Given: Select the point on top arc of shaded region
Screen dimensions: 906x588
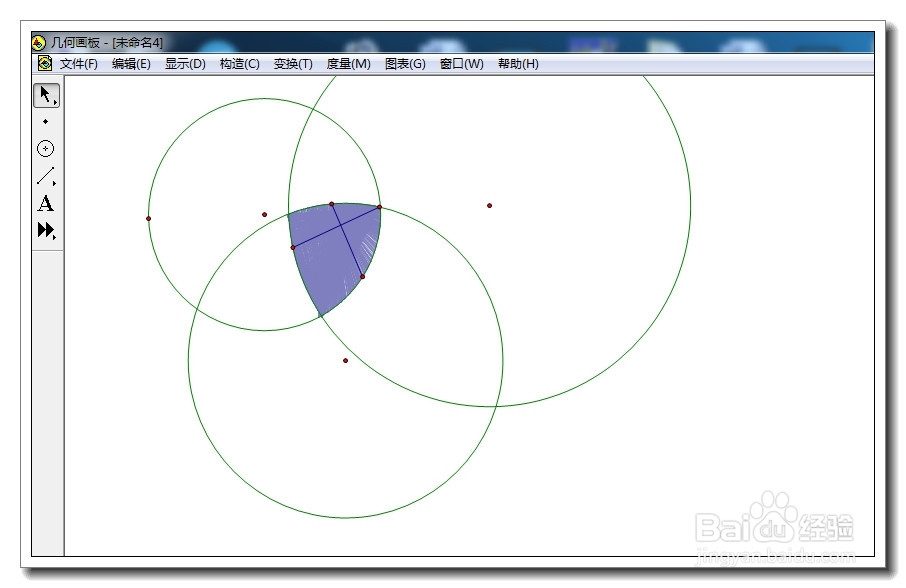Looking at the screenshot, I should coord(332,204).
